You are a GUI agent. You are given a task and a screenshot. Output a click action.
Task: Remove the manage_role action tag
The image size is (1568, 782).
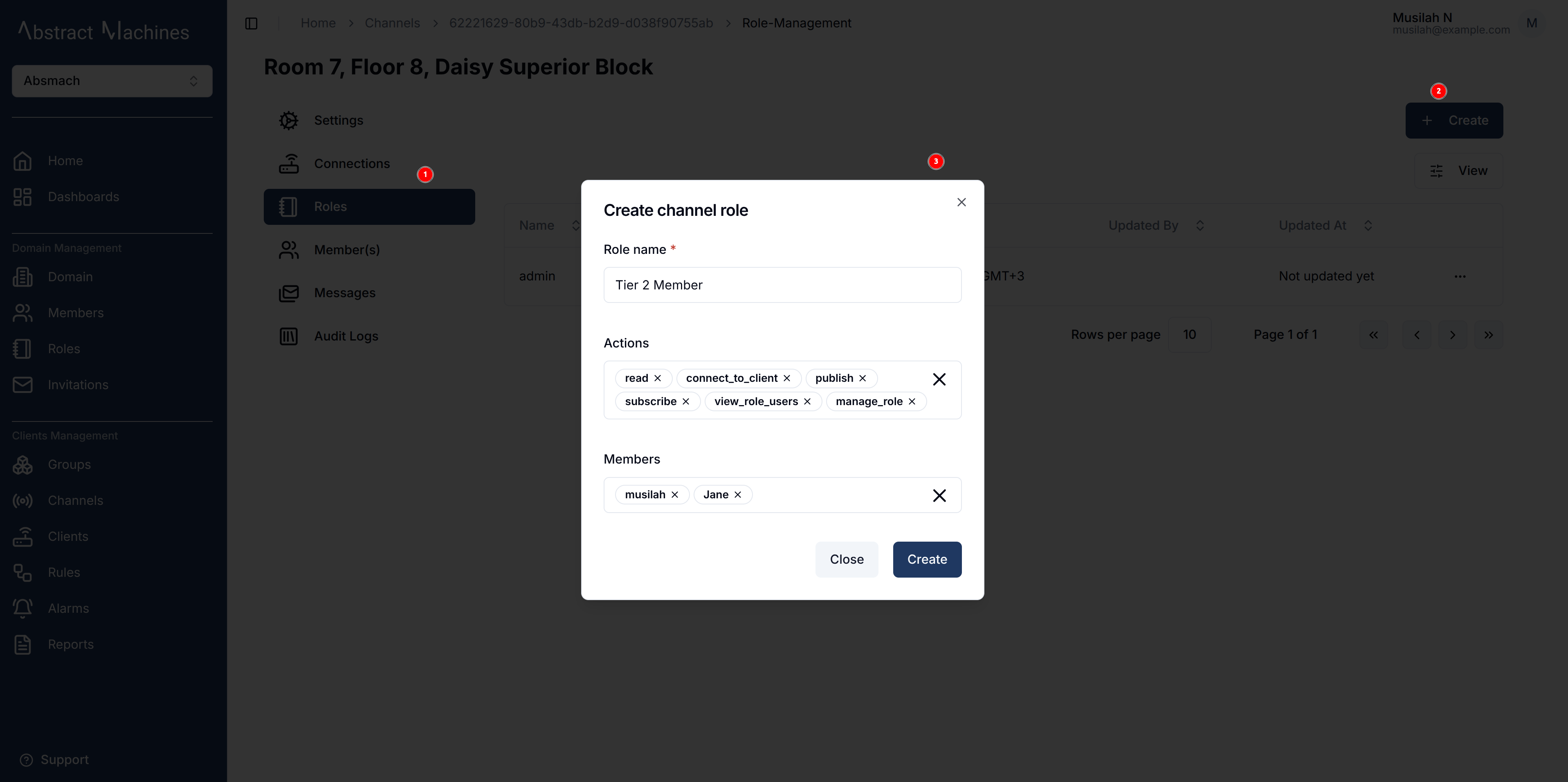coord(912,401)
